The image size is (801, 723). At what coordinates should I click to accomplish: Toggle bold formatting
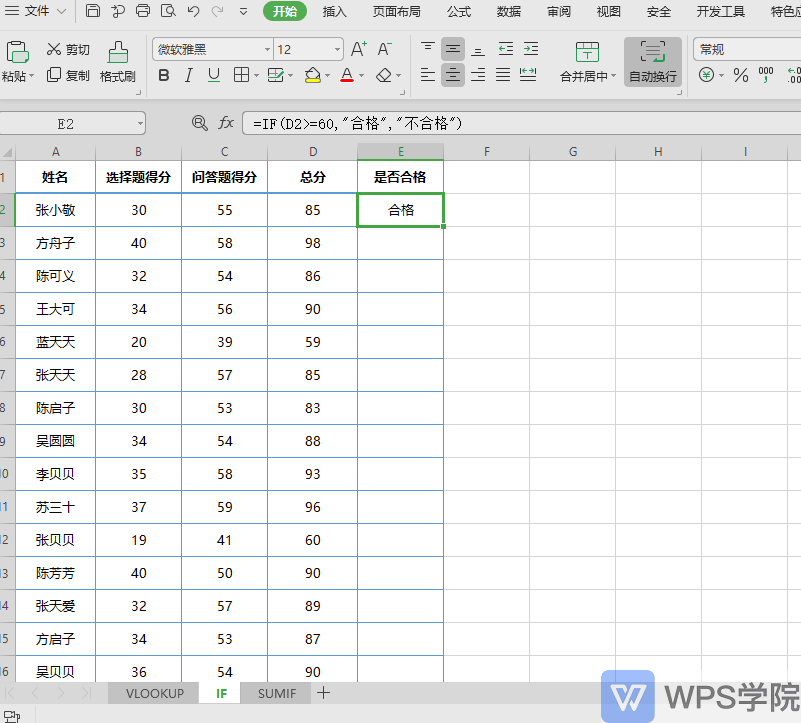[x=163, y=75]
